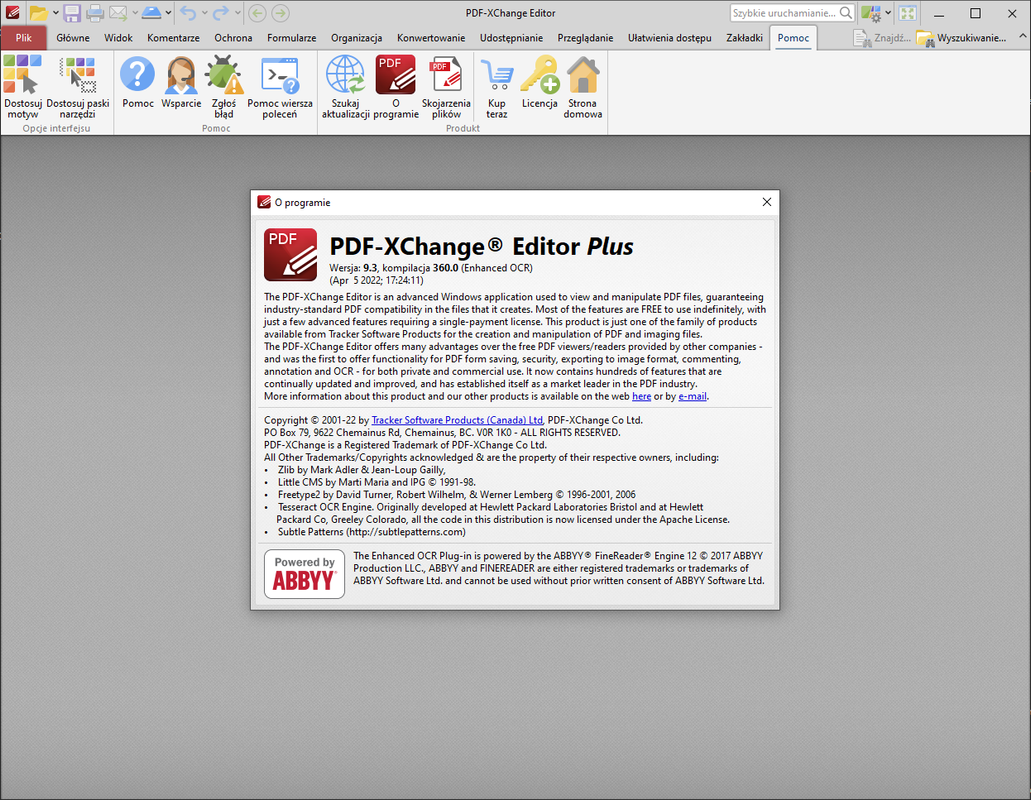
Task: Open Tracker Software Products (Canada) Ltd link
Action: tap(457, 420)
